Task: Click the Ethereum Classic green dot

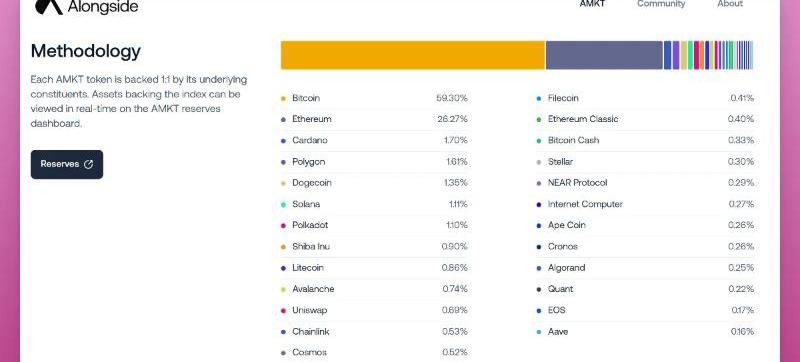Action: [x=539, y=119]
